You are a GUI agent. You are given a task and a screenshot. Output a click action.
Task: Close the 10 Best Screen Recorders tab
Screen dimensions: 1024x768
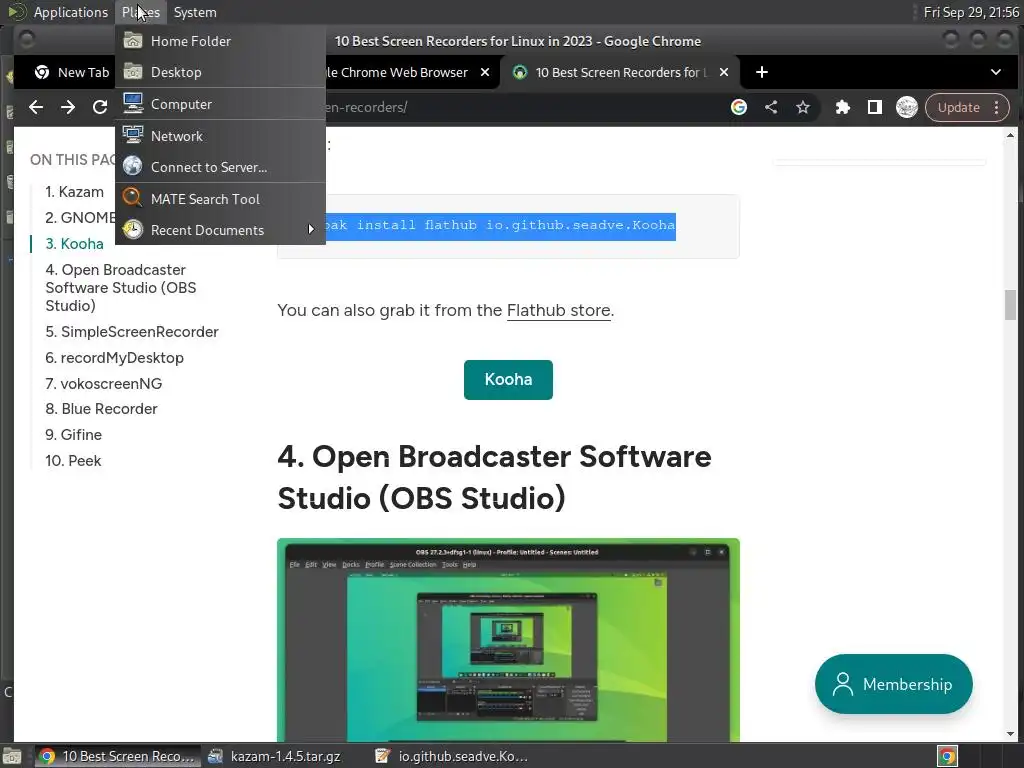[x=724, y=72]
